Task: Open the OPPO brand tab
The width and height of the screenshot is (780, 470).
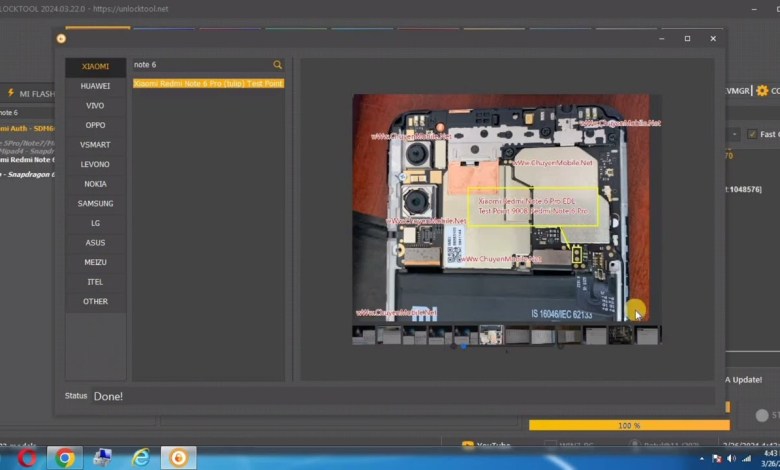Action: pyautogui.click(x=96, y=125)
